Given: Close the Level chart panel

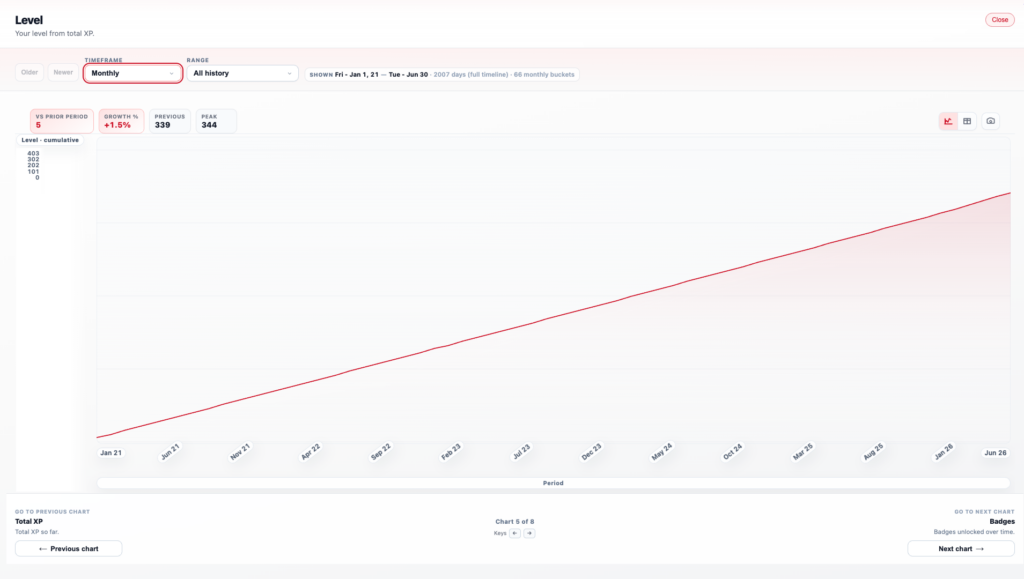Looking at the screenshot, I should (x=999, y=20).
